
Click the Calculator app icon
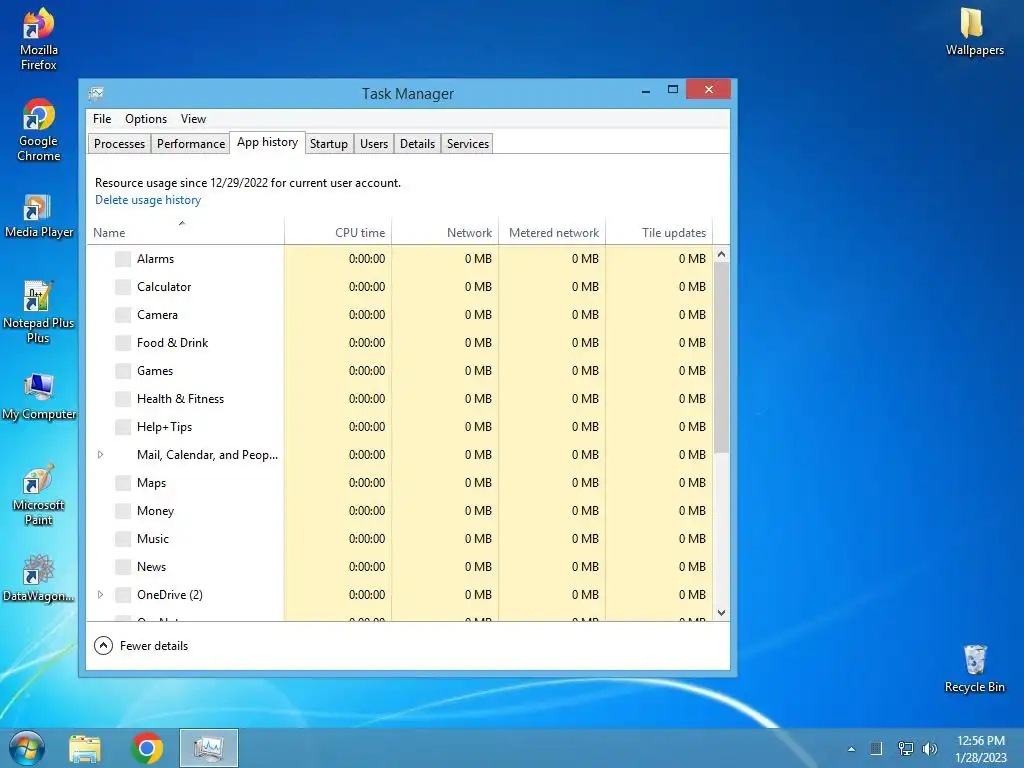[x=123, y=287]
